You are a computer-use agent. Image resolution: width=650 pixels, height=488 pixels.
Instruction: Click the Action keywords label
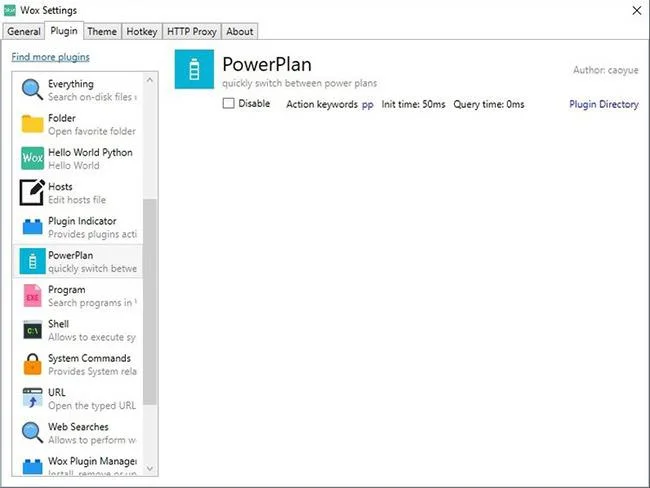tap(322, 104)
